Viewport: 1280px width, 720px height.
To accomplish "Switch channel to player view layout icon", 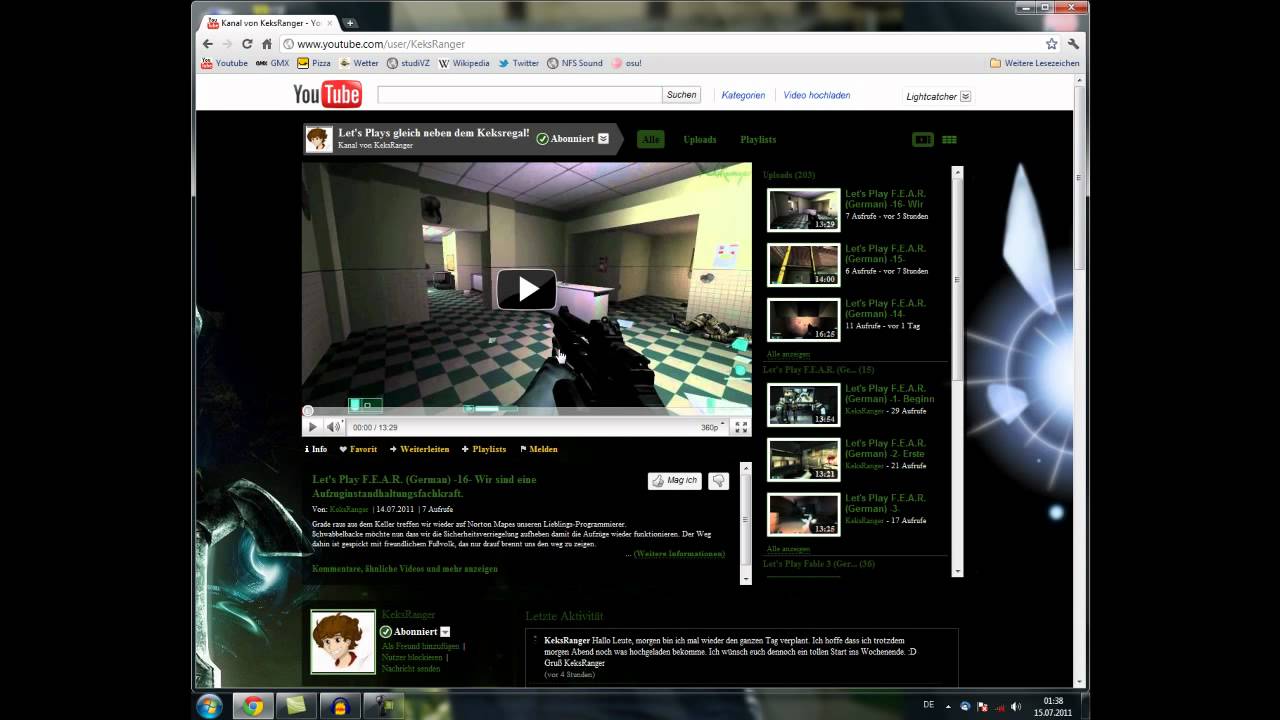I will coord(923,140).
